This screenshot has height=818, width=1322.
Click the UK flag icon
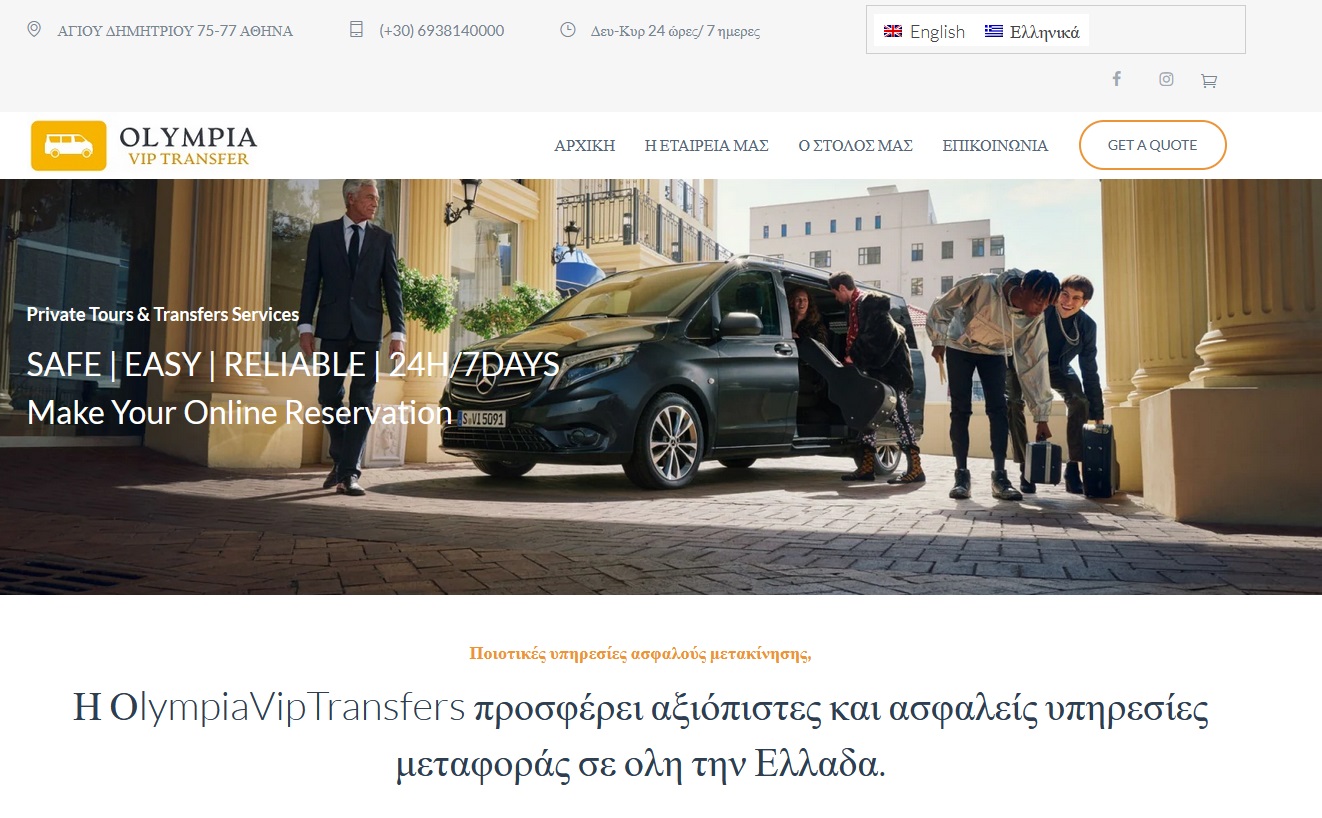tap(893, 31)
